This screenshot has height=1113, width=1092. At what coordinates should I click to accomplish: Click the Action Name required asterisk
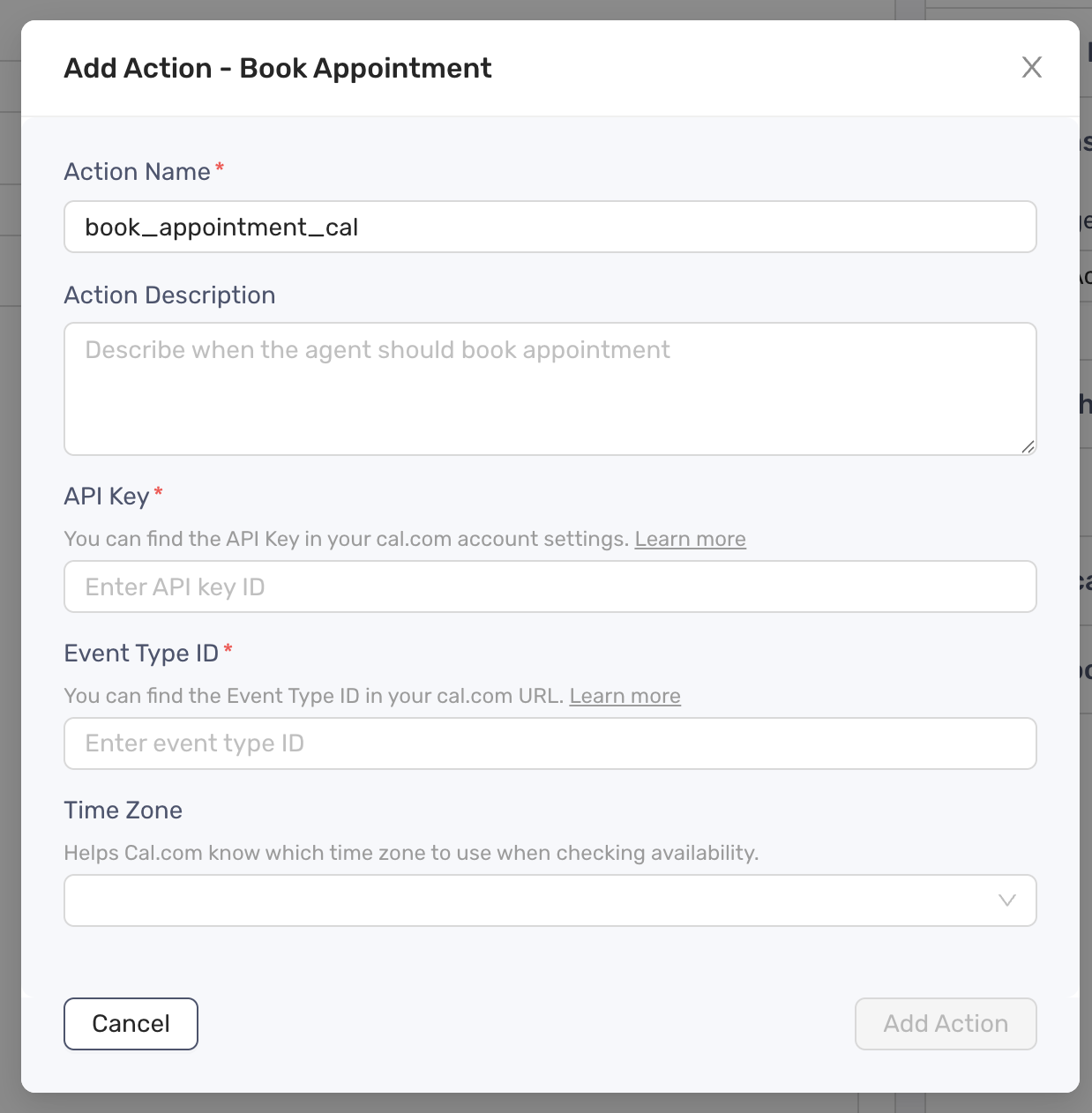(x=219, y=166)
